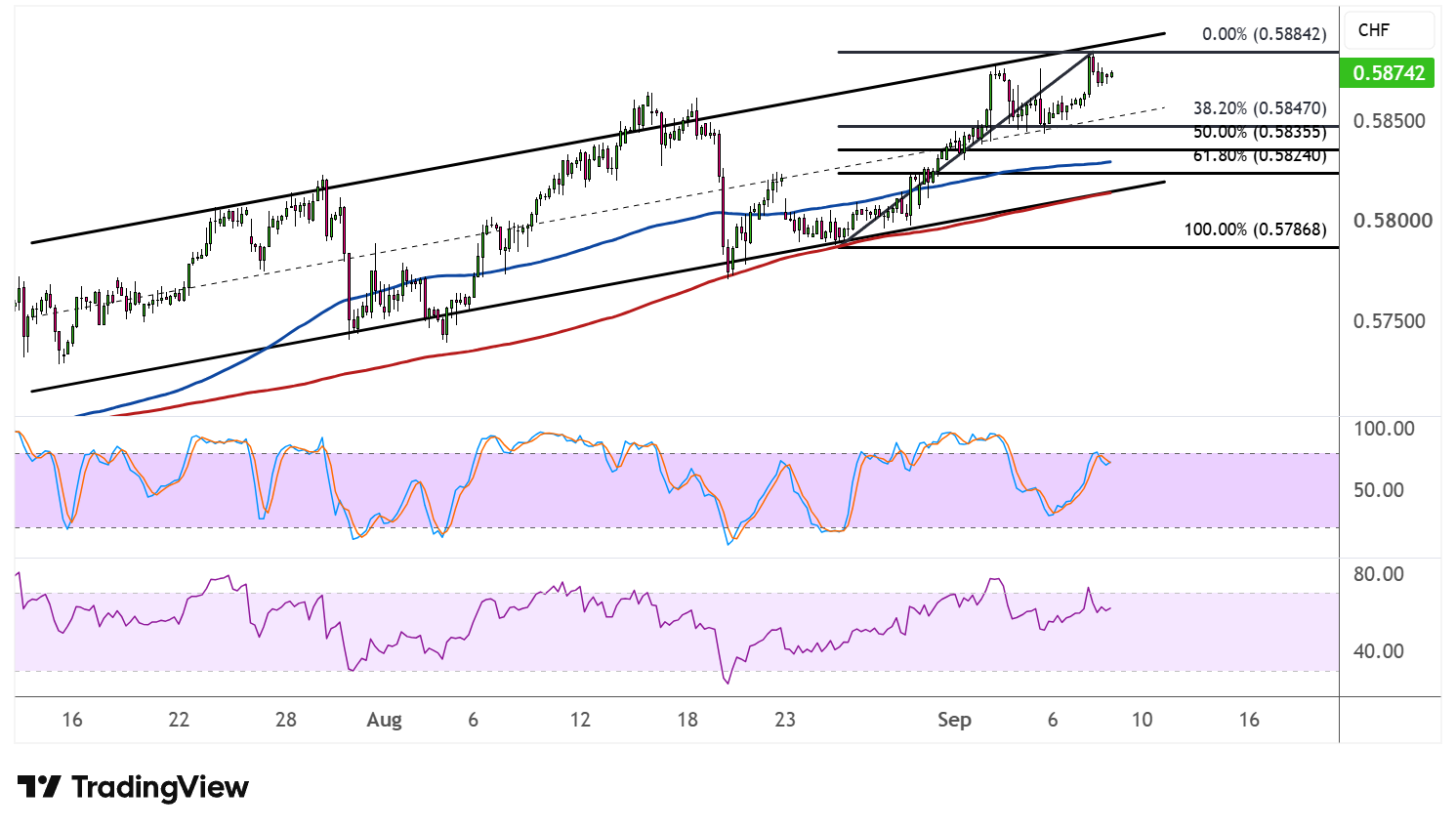1456x831 pixels.
Task: Select the 61.80% (0.58240) retracement label
Action: (1260, 155)
